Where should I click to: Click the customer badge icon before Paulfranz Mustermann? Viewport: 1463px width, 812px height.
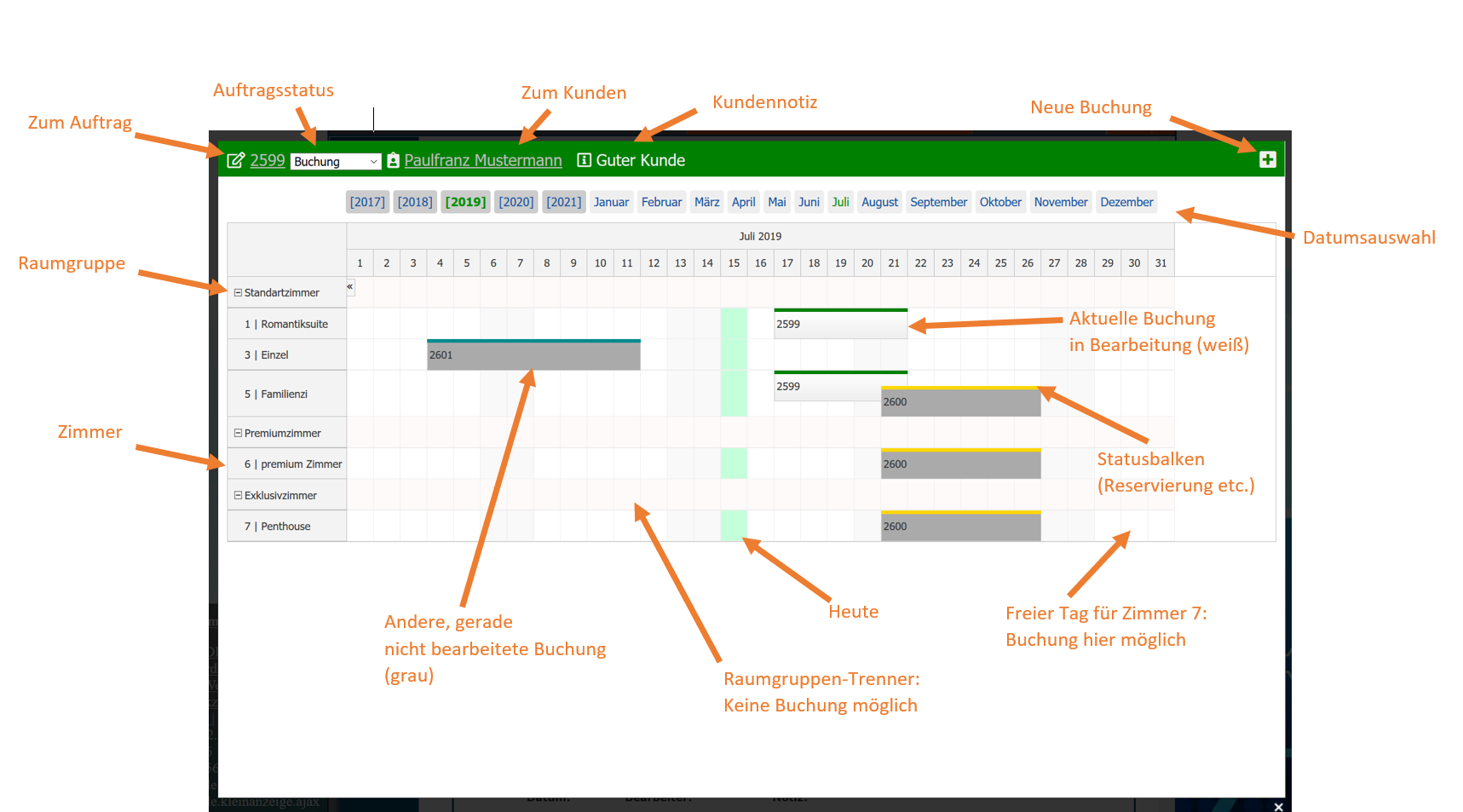click(393, 160)
